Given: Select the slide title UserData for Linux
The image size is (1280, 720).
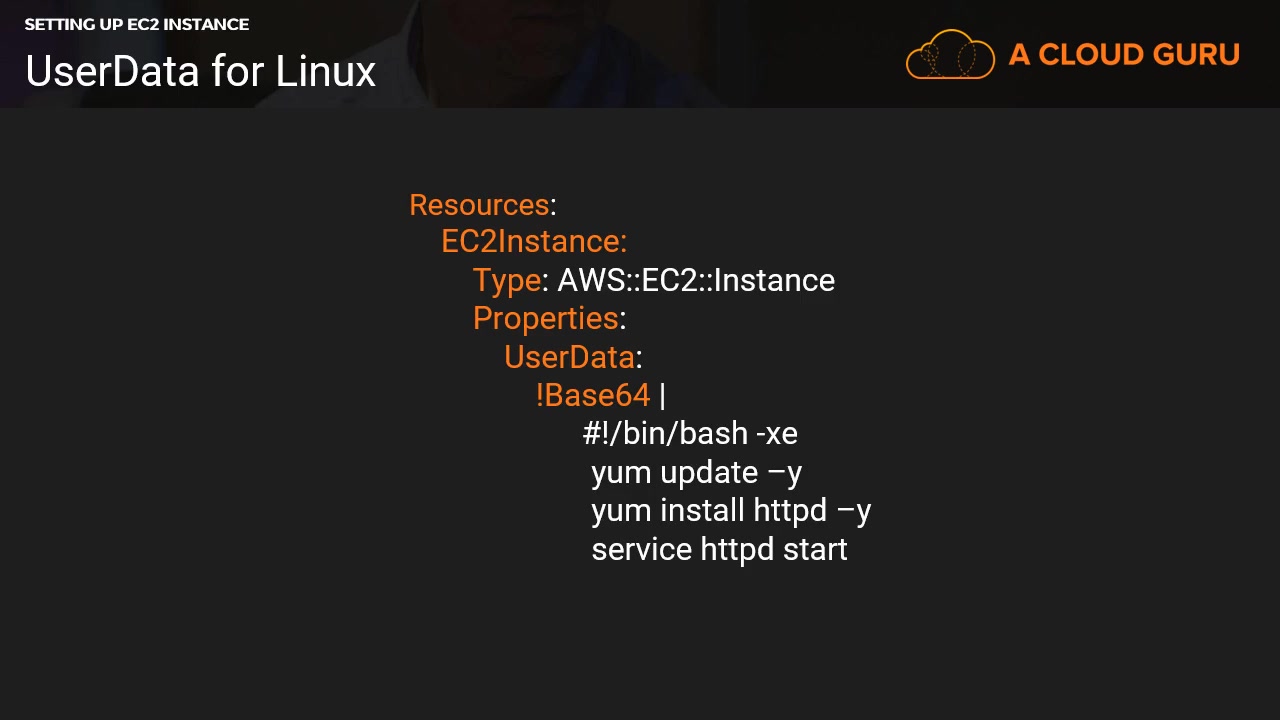Looking at the screenshot, I should (x=200, y=71).
